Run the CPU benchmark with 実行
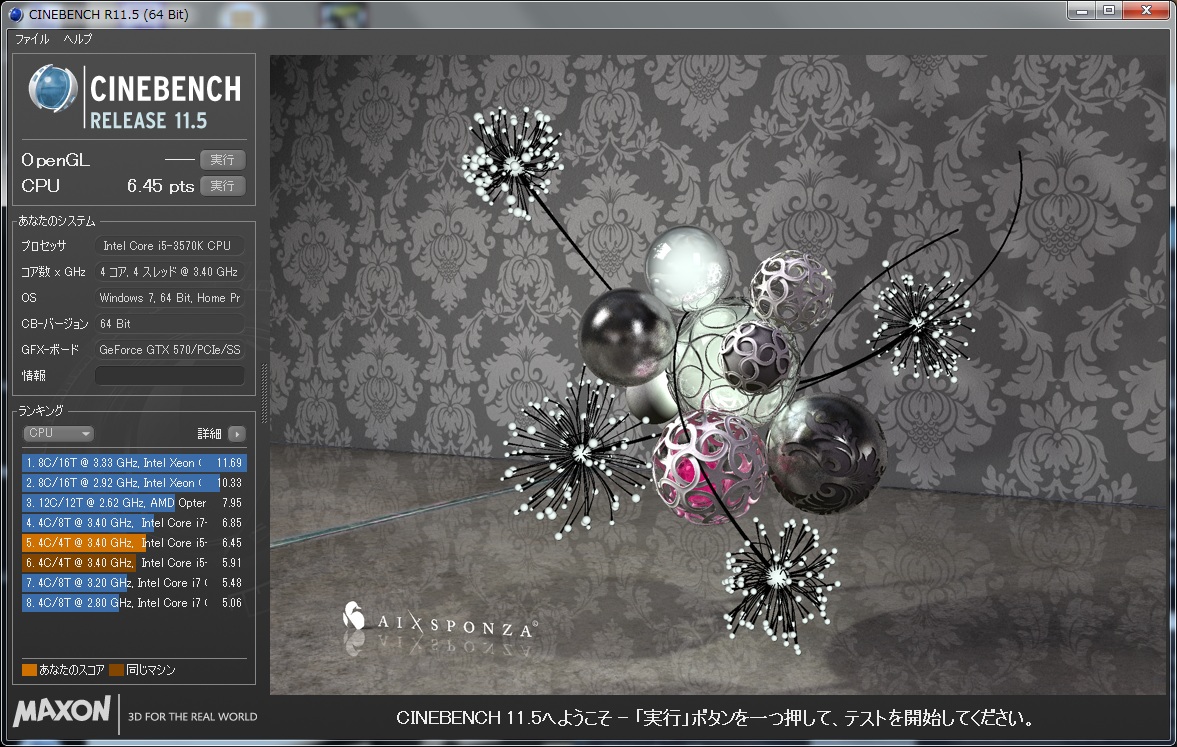Image resolution: width=1177 pixels, height=747 pixels. click(222, 186)
